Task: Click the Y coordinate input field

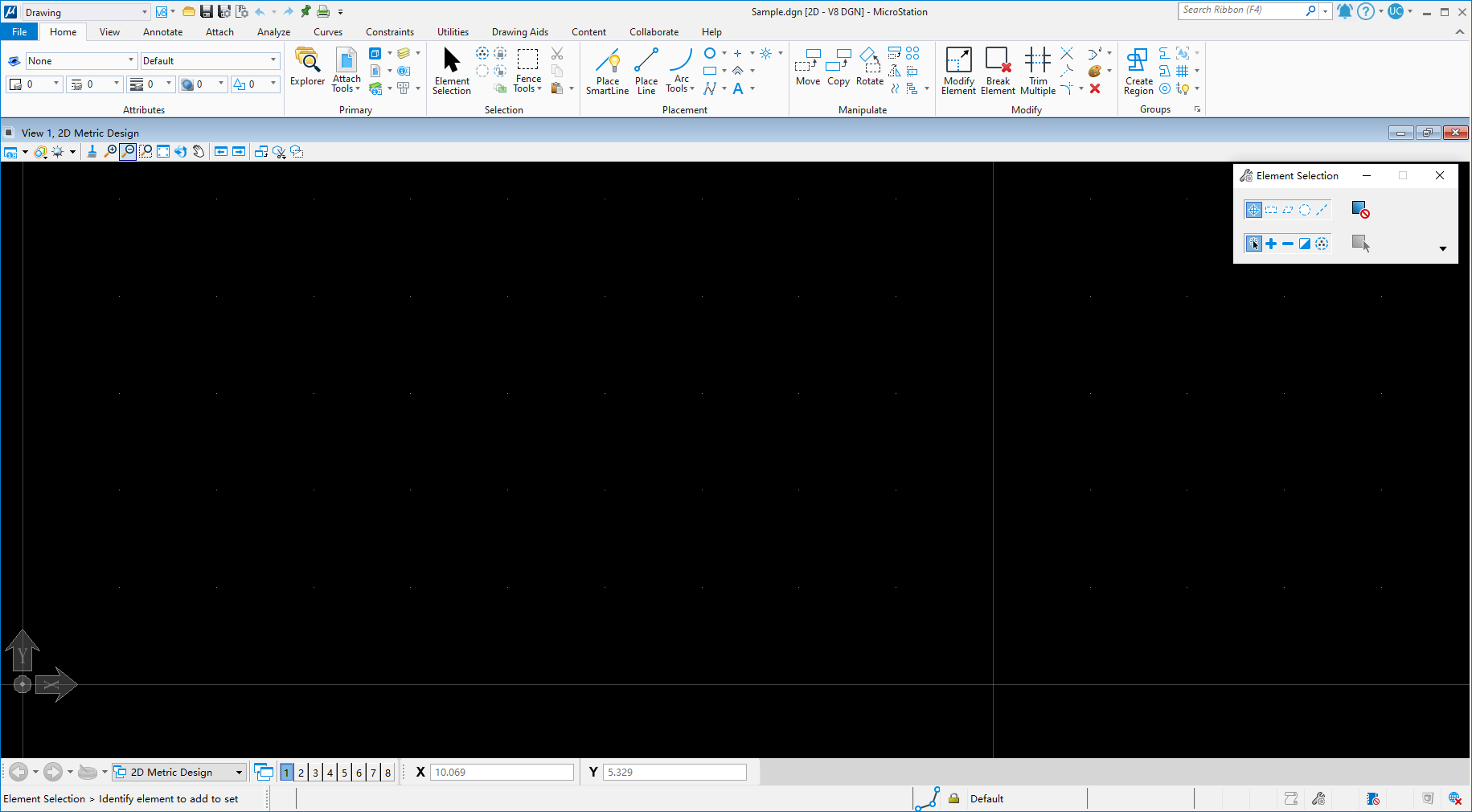Action: pos(674,772)
